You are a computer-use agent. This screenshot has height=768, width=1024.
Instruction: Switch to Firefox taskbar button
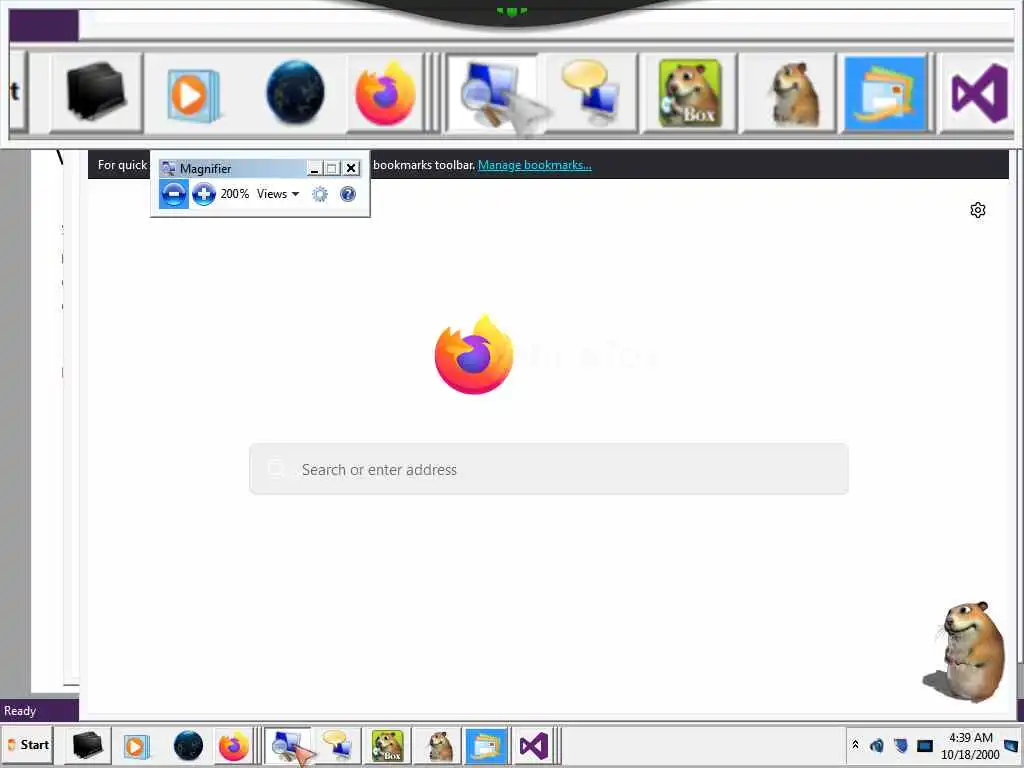[234, 746]
